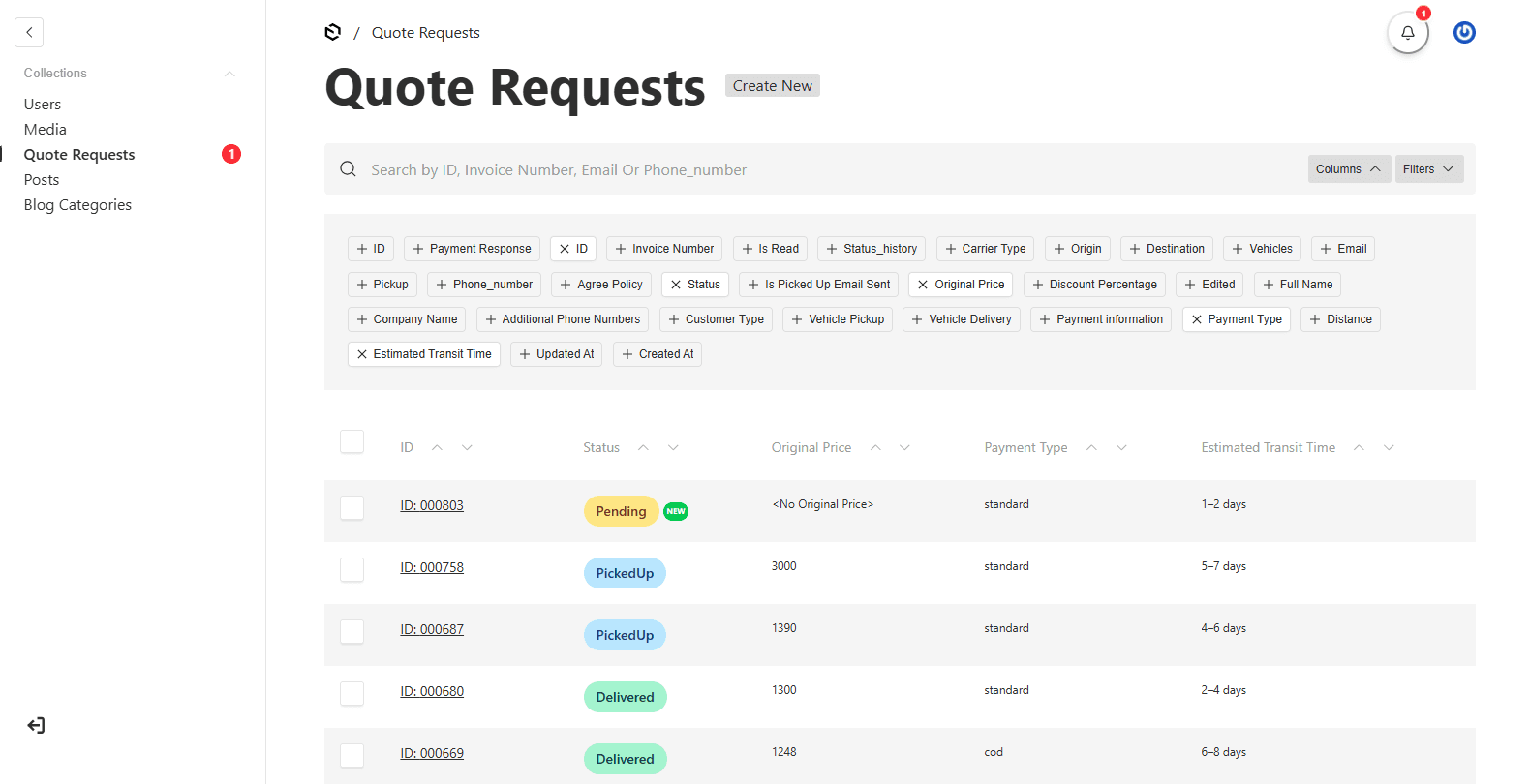Click the Payload logo in the breadcrumb

coord(333,32)
